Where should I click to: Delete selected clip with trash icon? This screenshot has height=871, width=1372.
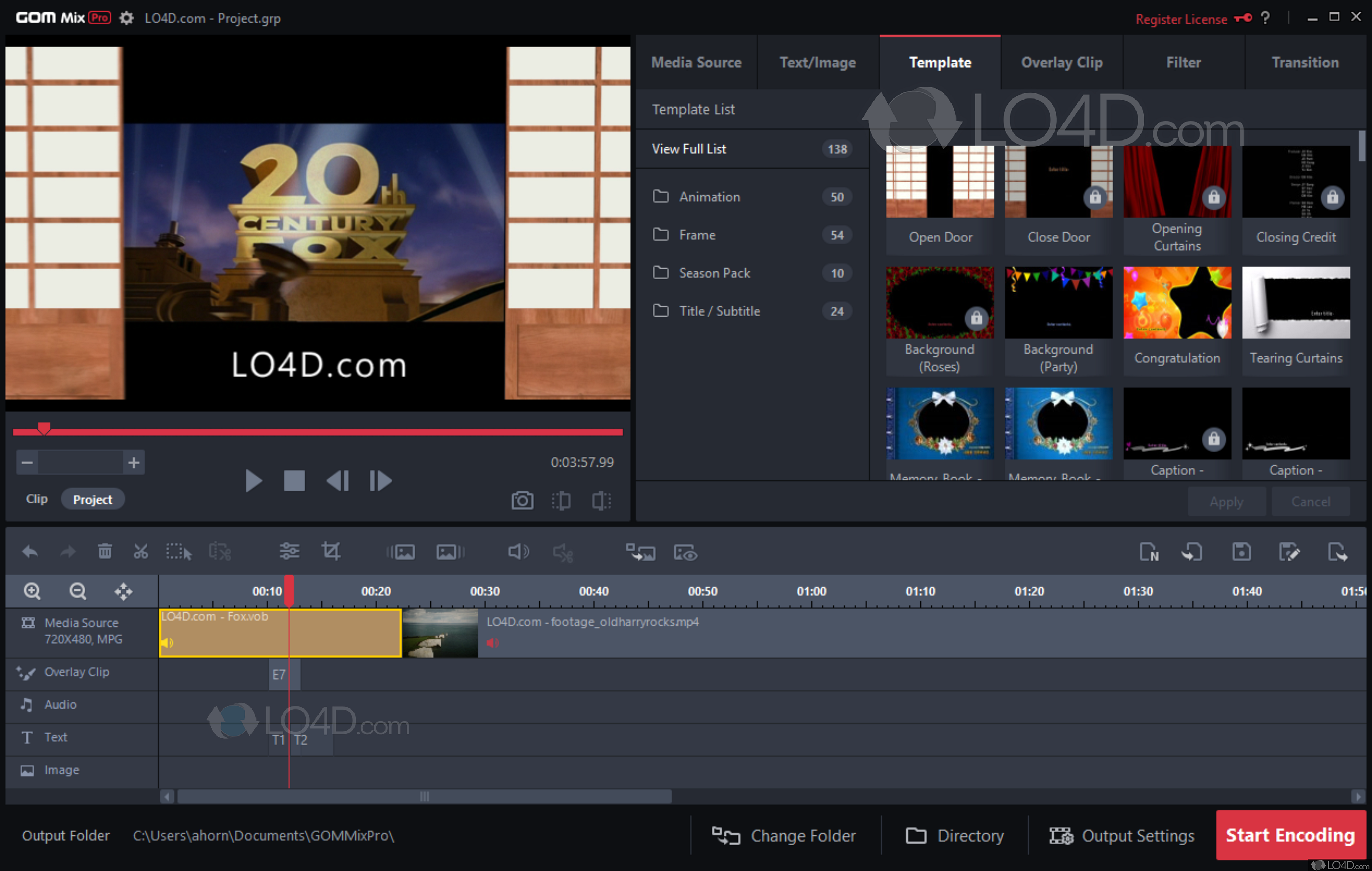point(105,551)
